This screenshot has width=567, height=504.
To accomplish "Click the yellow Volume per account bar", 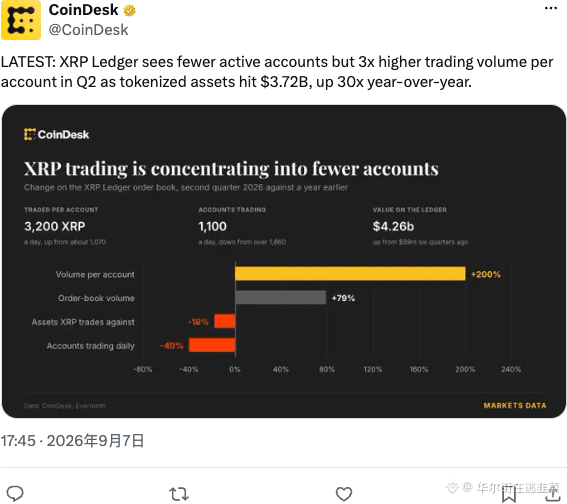I will (x=350, y=274).
